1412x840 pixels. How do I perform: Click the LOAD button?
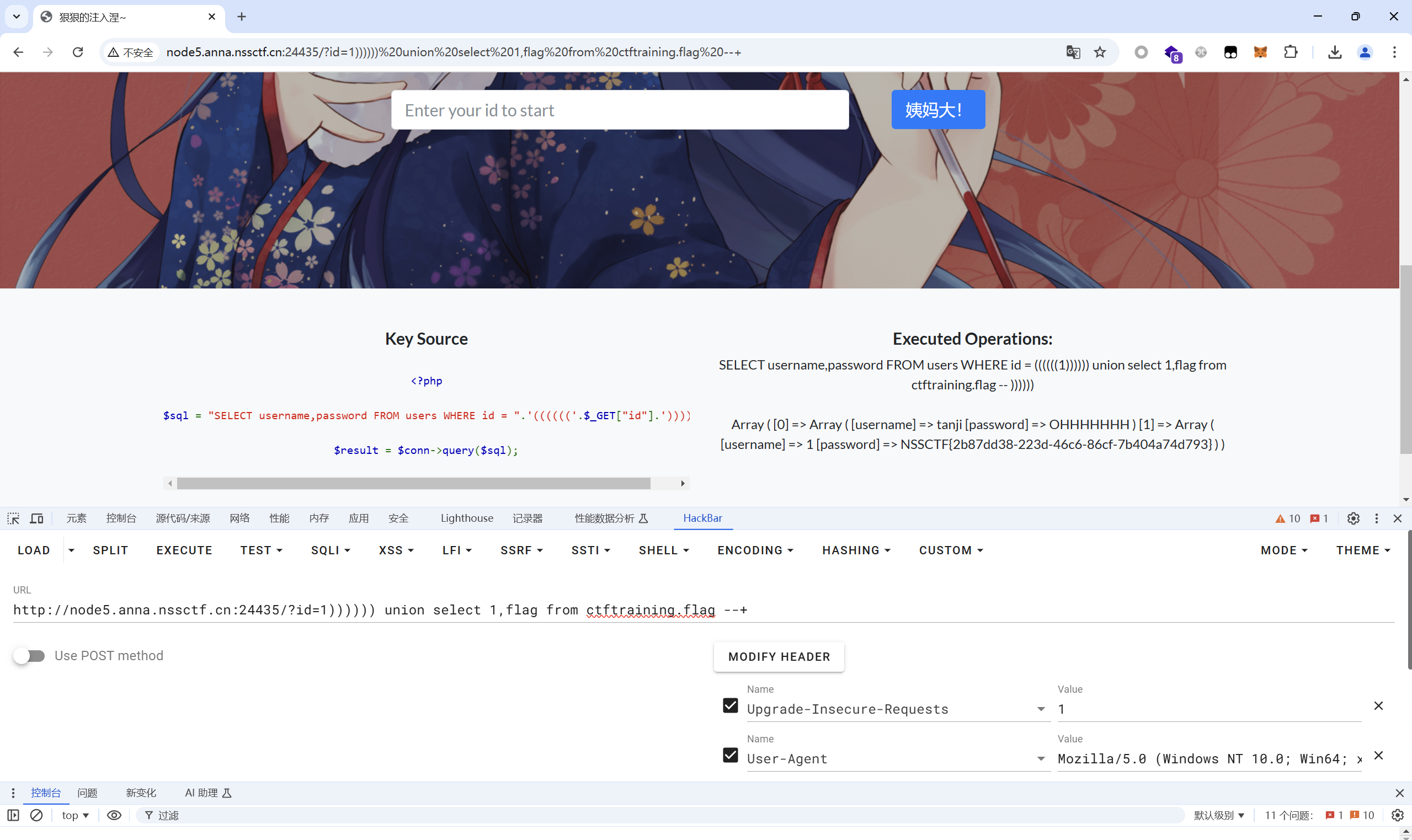coord(34,550)
